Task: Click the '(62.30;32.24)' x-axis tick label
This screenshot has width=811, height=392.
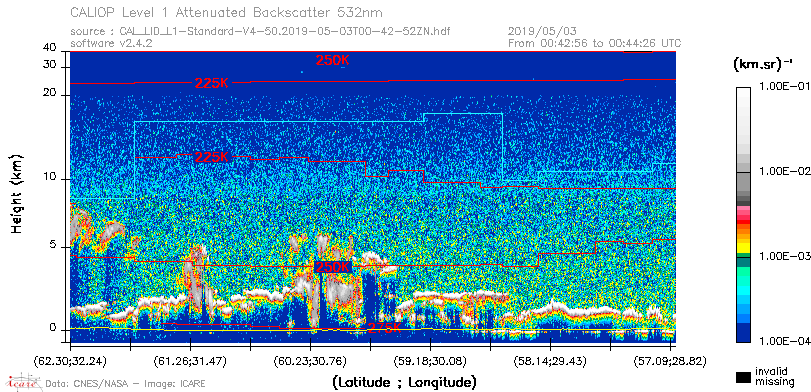Action: click(x=70, y=360)
